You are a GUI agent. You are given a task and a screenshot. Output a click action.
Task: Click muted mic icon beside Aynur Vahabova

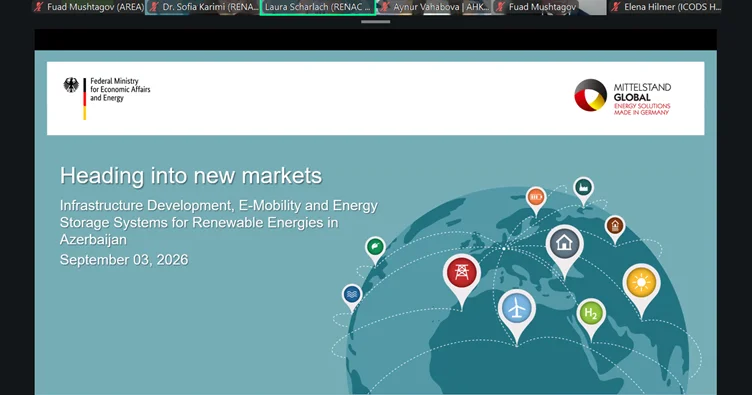pos(385,7)
